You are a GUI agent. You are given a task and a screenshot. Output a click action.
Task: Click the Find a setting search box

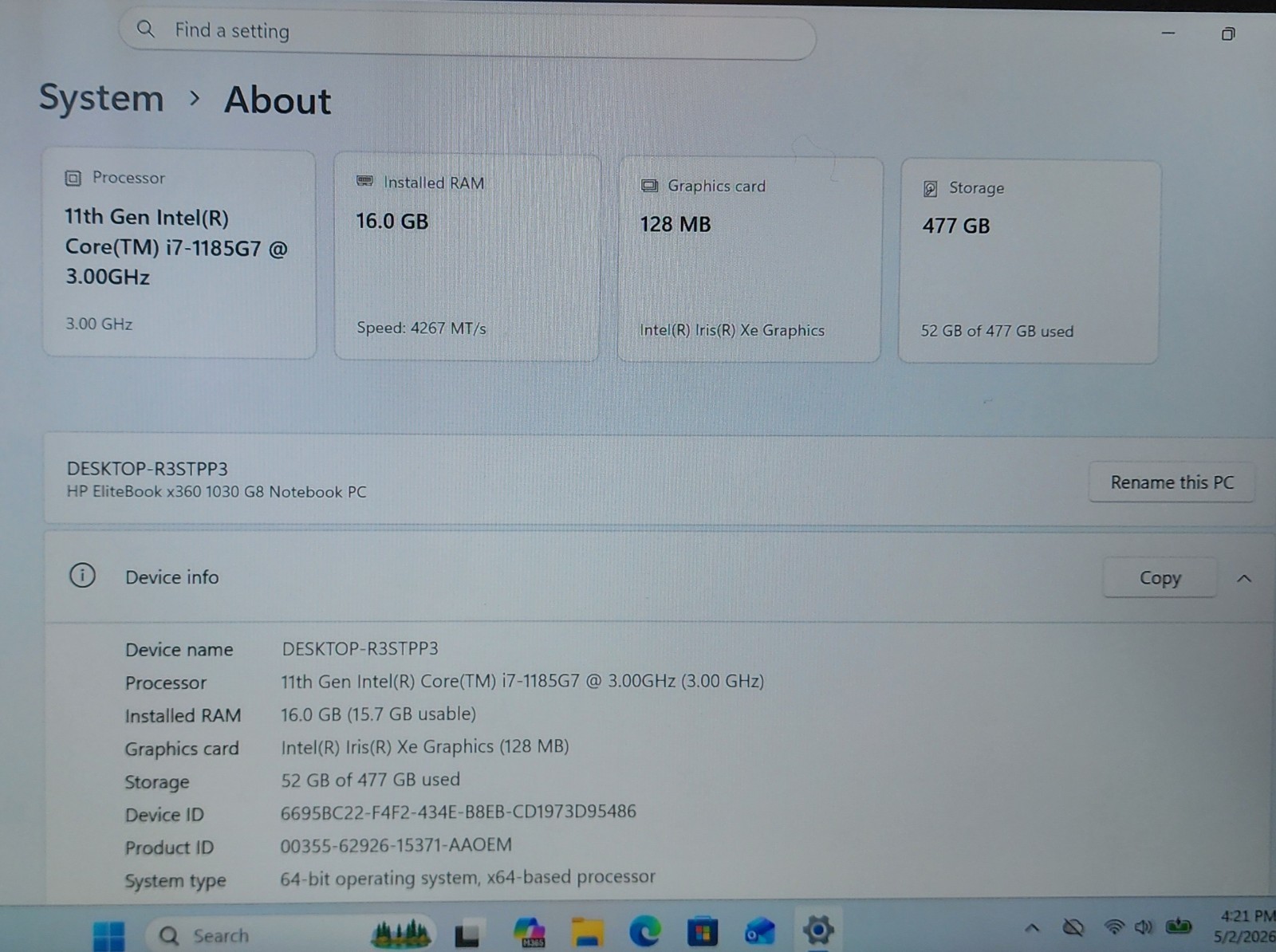click(x=467, y=33)
